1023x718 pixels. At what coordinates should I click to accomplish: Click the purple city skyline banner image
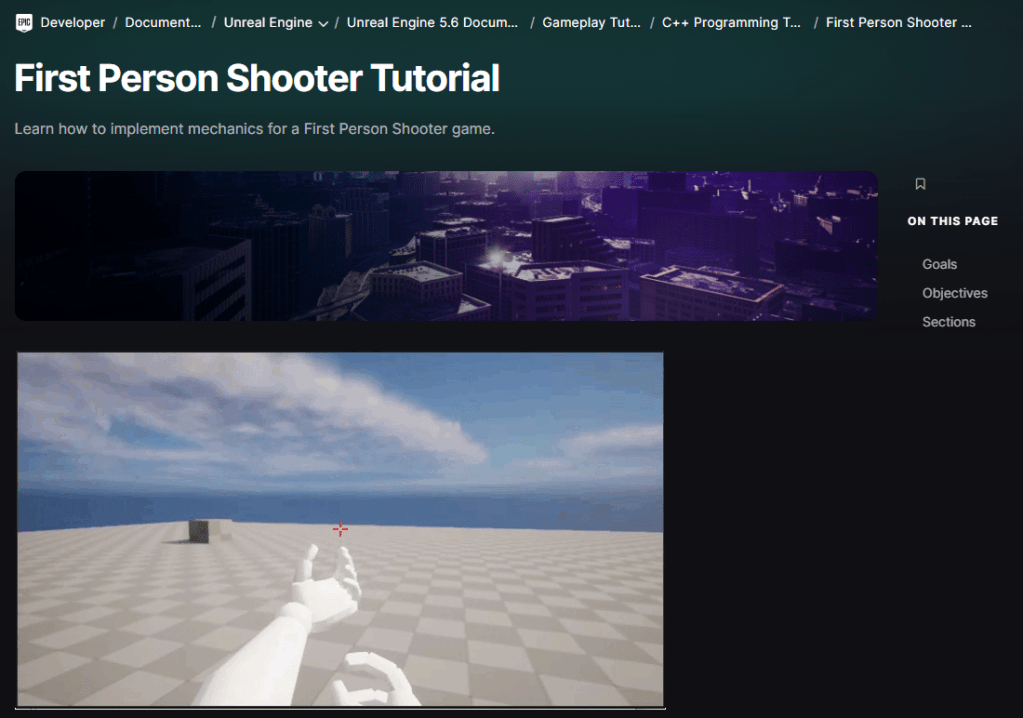click(x=446, y=246)
